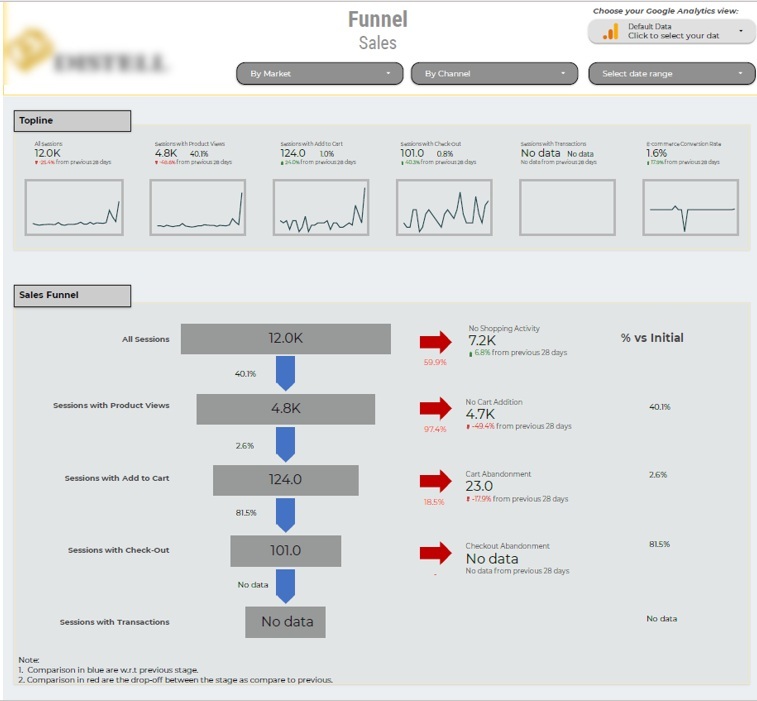Open the By Channel dropdown filter
Image resolution: width=757 pixels, height=701 pixels.
(x=494, y=73)
